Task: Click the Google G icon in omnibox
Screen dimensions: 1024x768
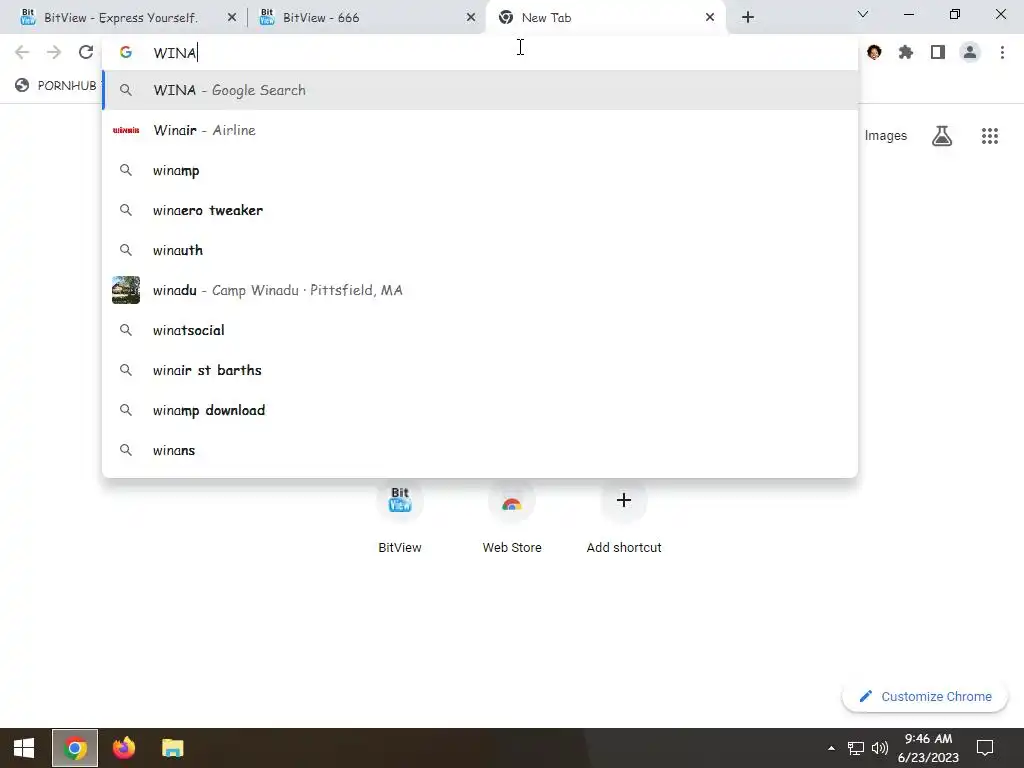Action: [x=126, y=52]
